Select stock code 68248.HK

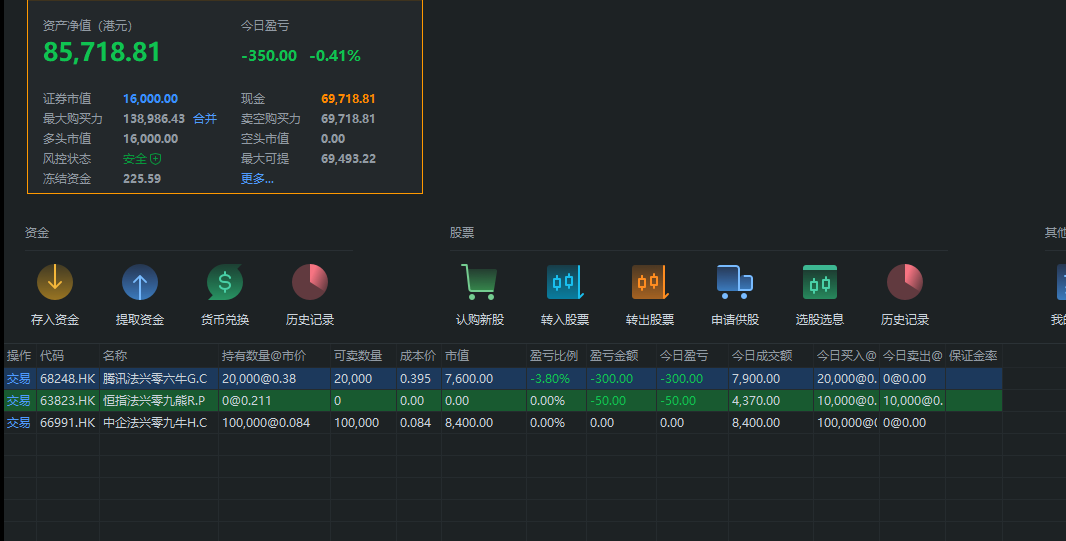click(x=67, y=379)
